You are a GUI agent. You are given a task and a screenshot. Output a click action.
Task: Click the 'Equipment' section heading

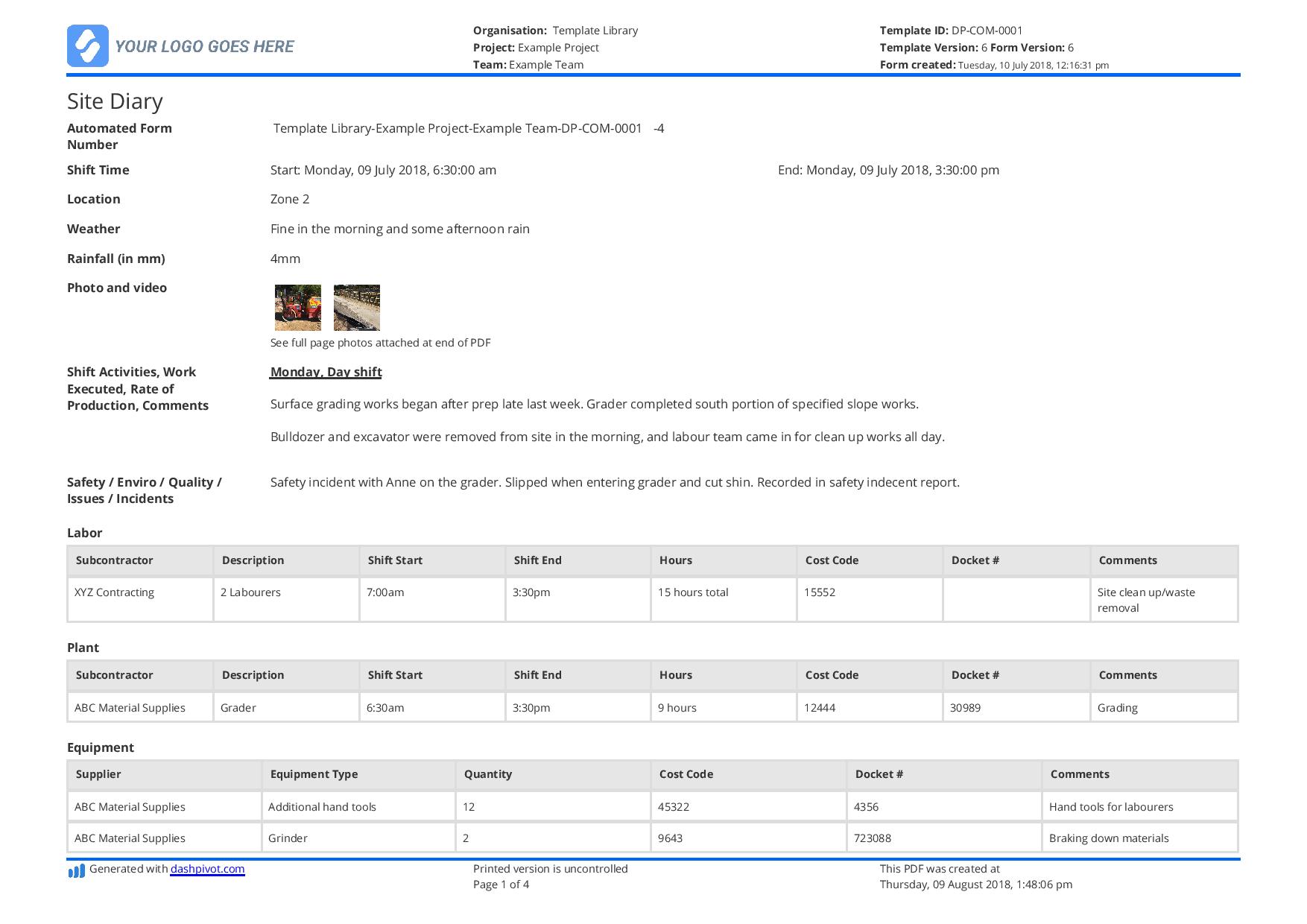101,747
